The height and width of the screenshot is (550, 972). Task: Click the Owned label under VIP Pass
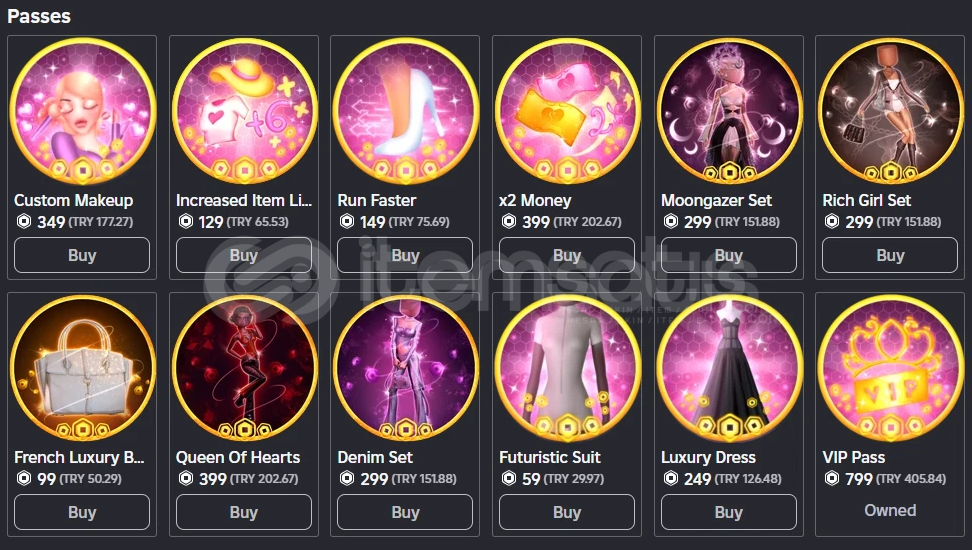pyautogui.click(x=890, y=510)
